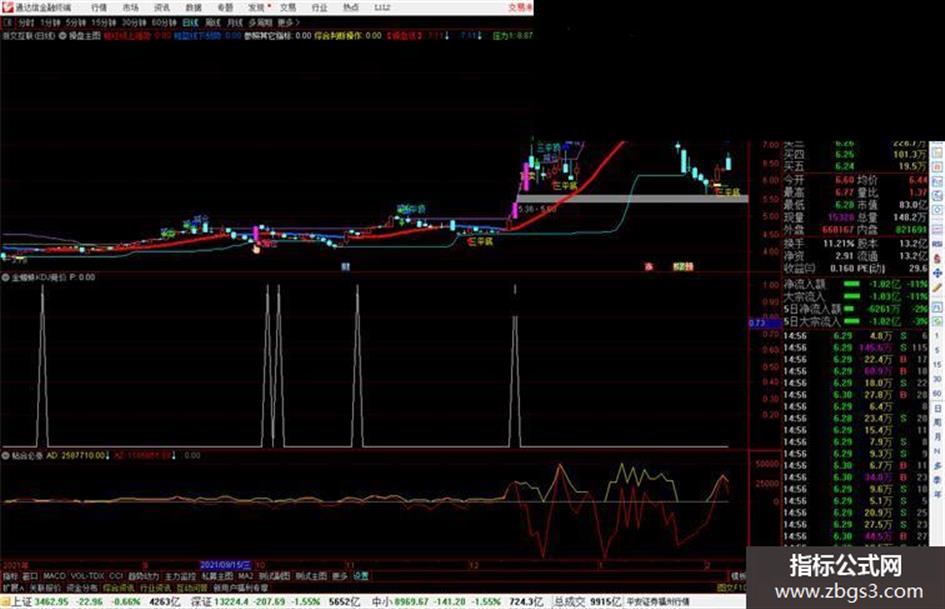Viewport: 945px width, 609px height.
Task: Switch chart to 分时 period
Action: click(x=26, y=22)
